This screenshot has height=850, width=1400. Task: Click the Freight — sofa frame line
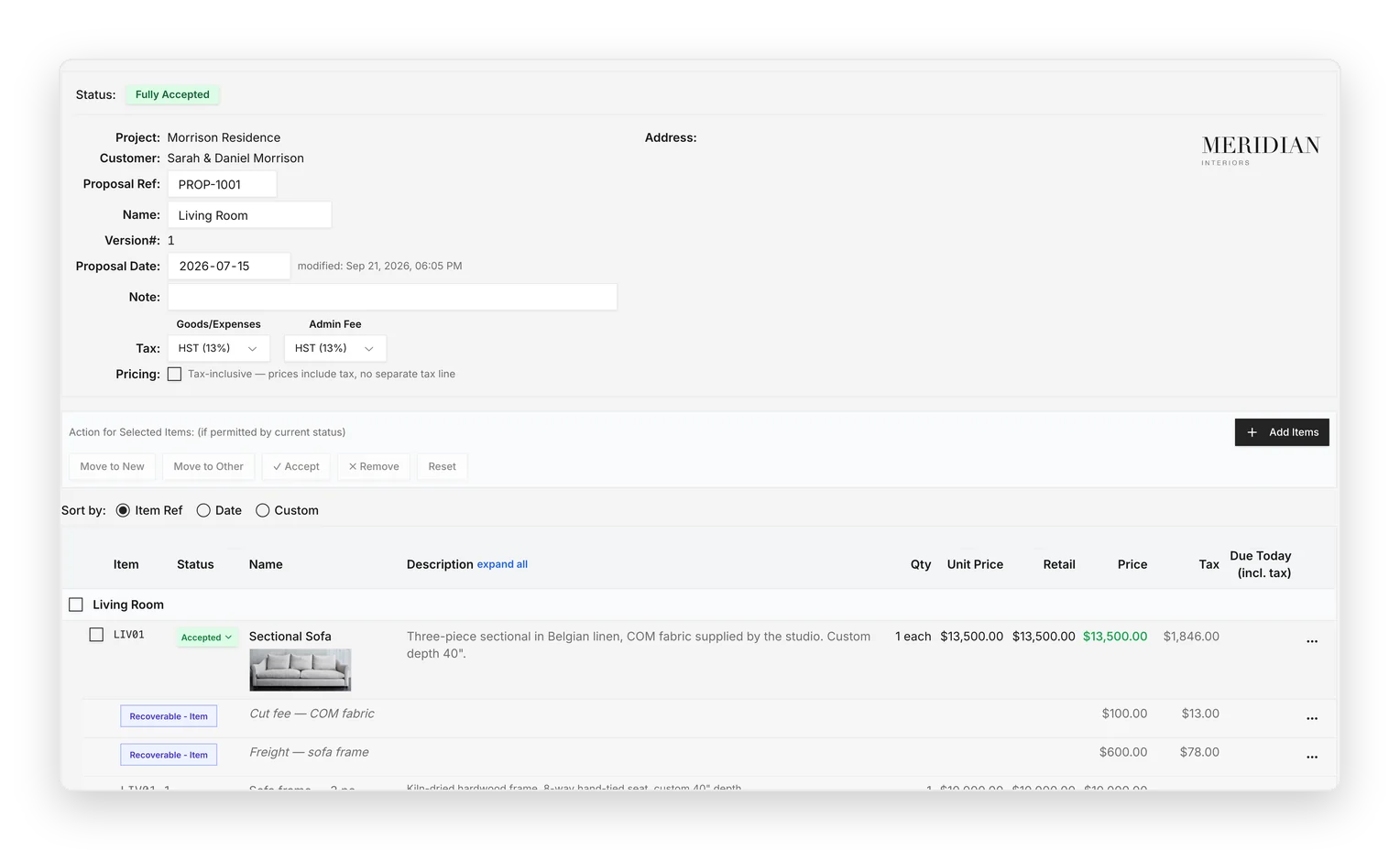309,752
